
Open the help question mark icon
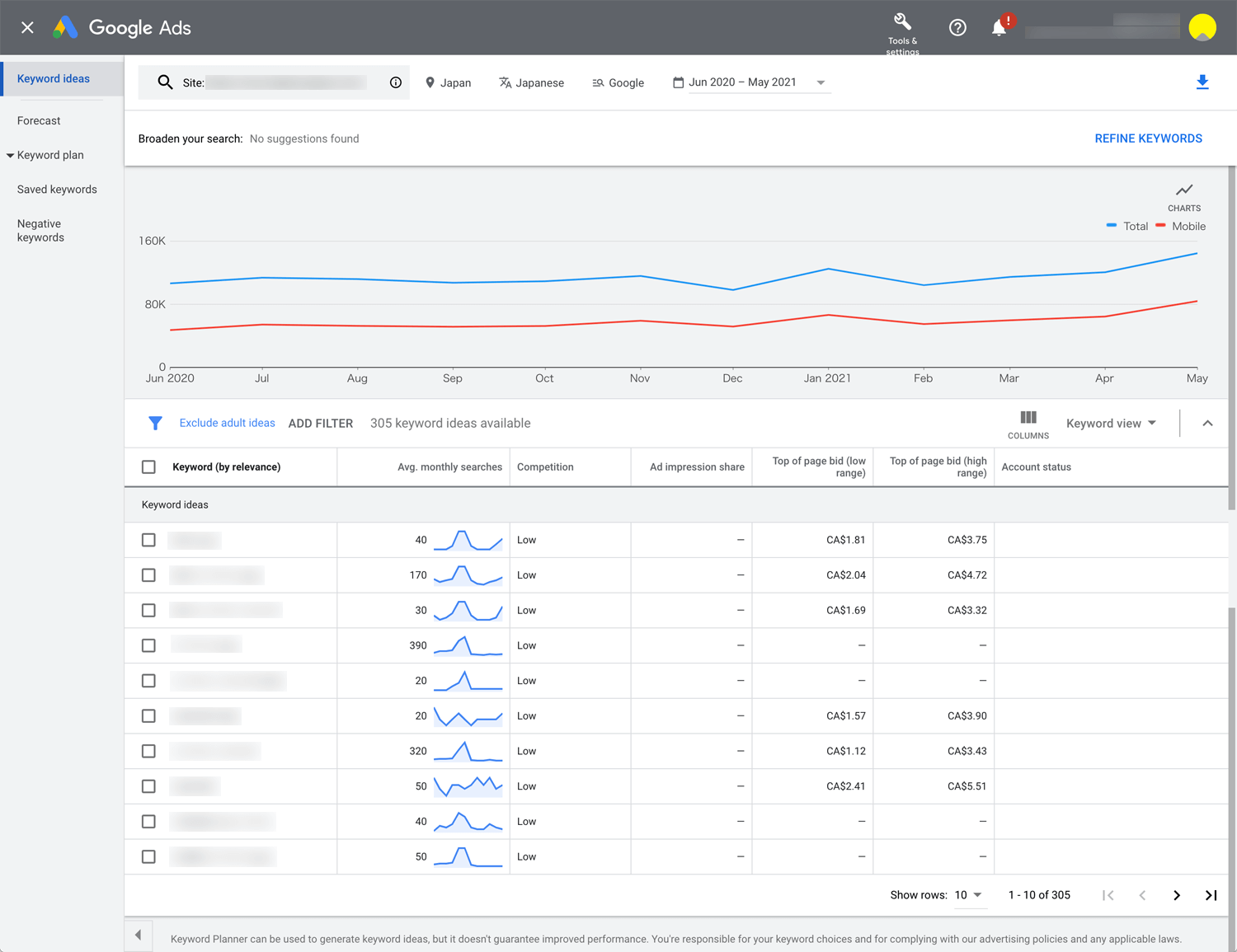(957, 28)
